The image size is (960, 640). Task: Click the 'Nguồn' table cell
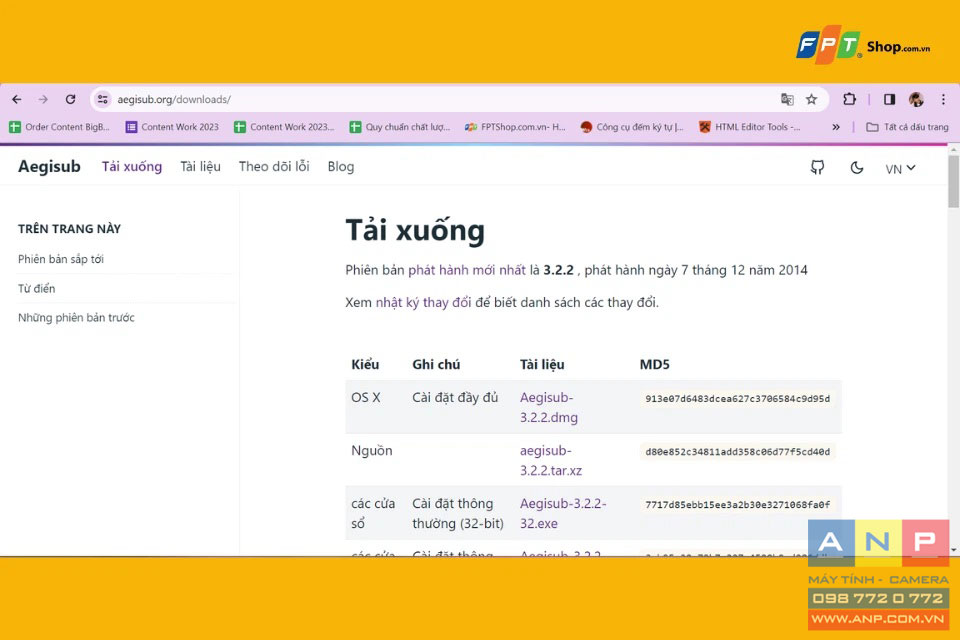pyautogui.click(x=372, y=451)
